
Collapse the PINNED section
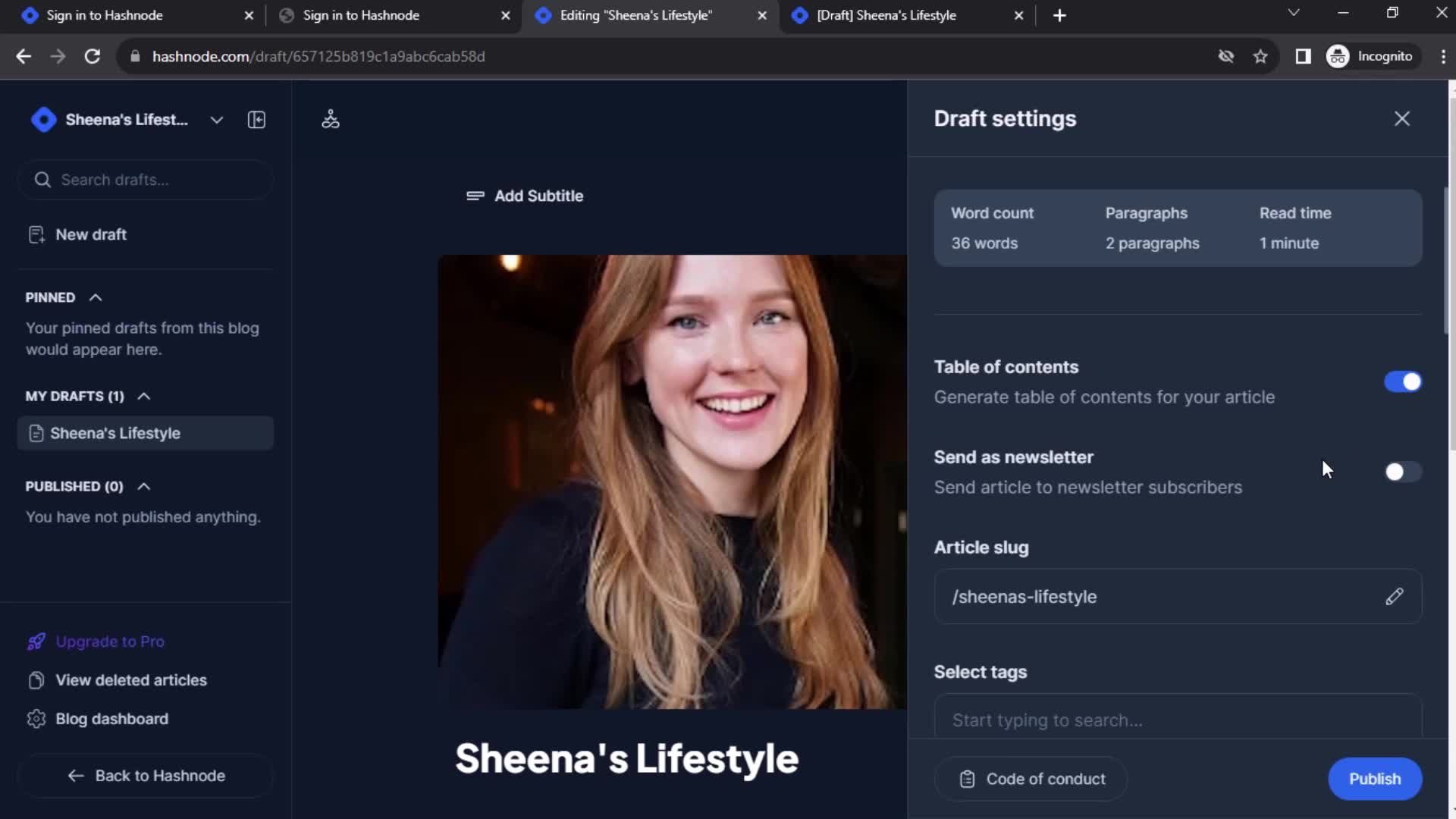pyautogui.click(x=96, y=297)
